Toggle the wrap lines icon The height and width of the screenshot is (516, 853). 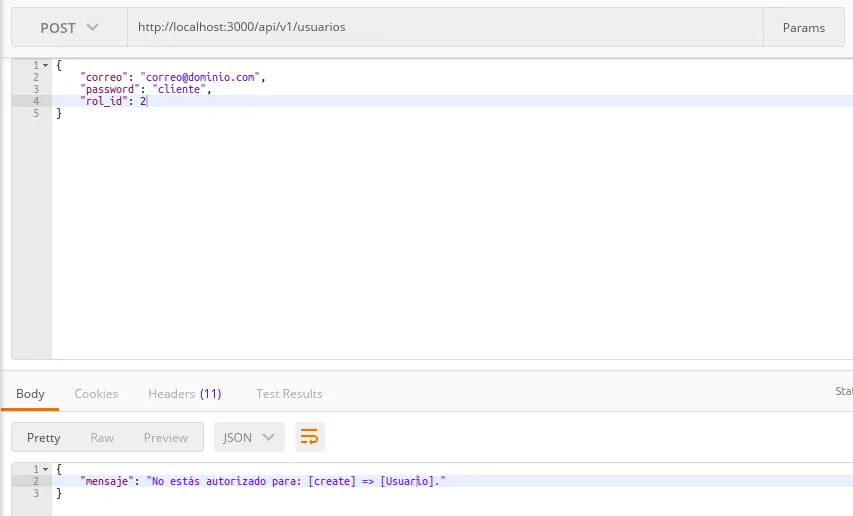coord(309,437)
